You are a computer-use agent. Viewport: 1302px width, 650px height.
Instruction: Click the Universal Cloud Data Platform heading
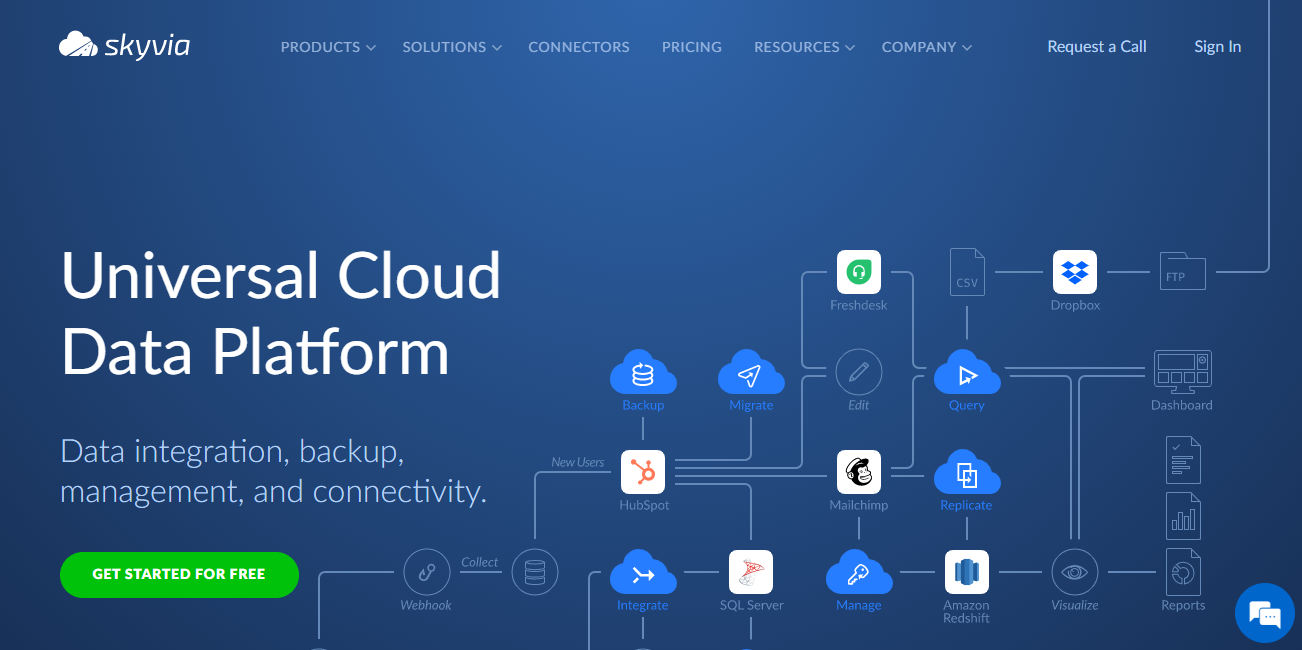click(281, 313)
